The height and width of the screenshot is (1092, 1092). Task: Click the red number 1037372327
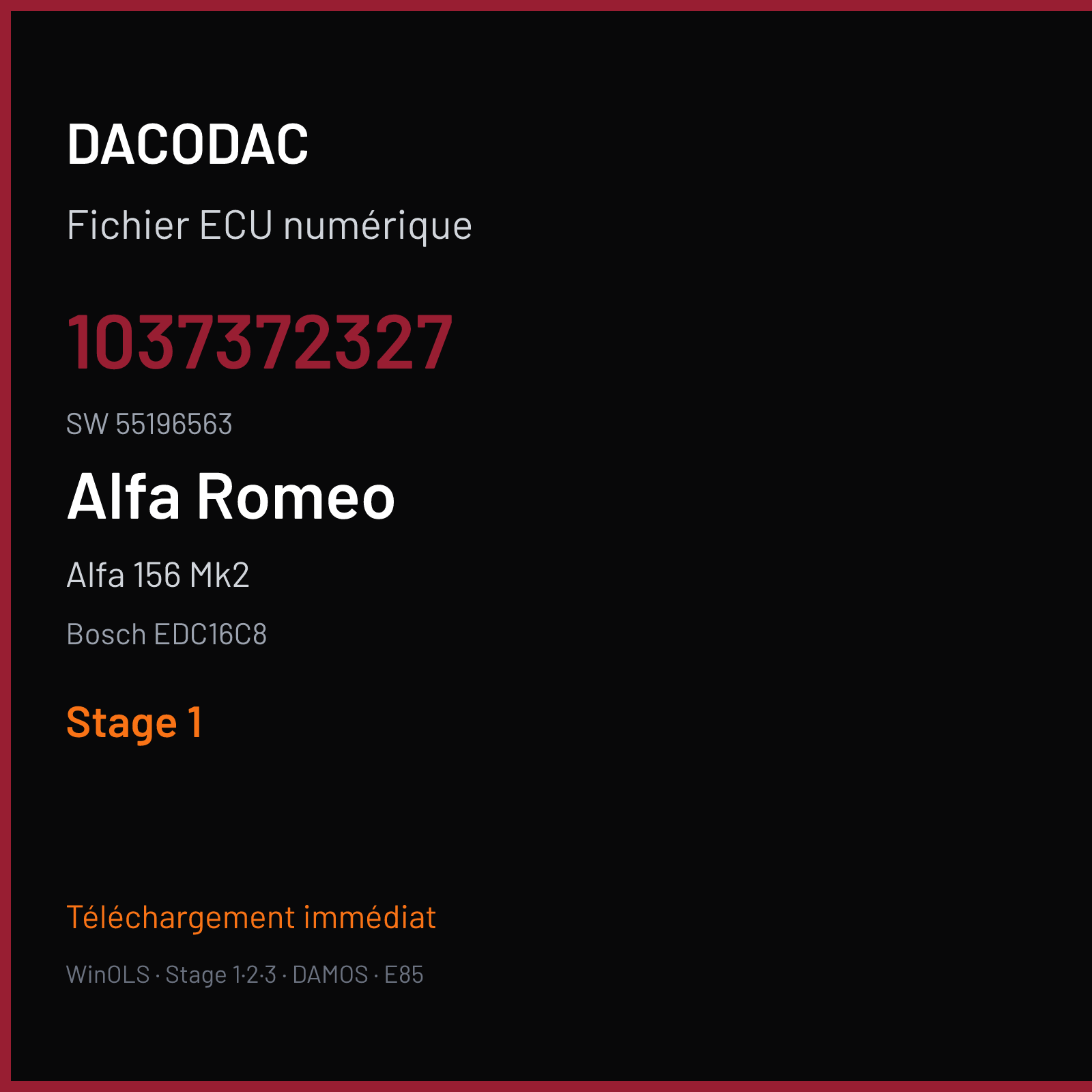coord(259,342)
